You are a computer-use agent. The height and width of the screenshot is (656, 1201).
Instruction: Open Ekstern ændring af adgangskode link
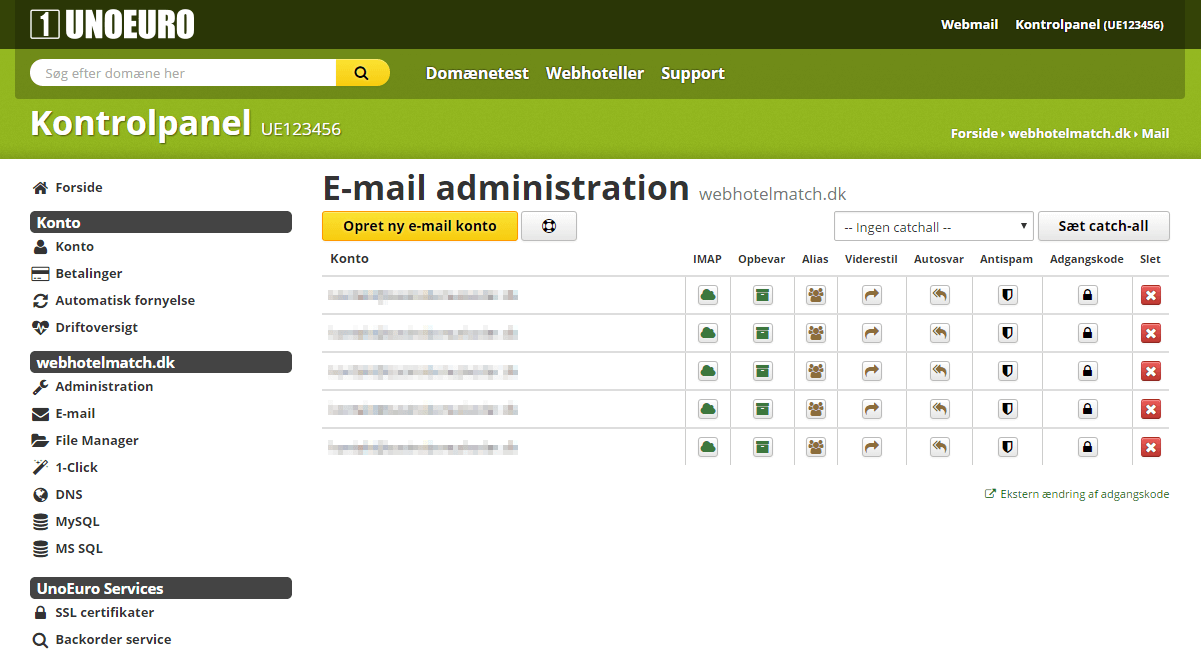tap(1077, 494)
